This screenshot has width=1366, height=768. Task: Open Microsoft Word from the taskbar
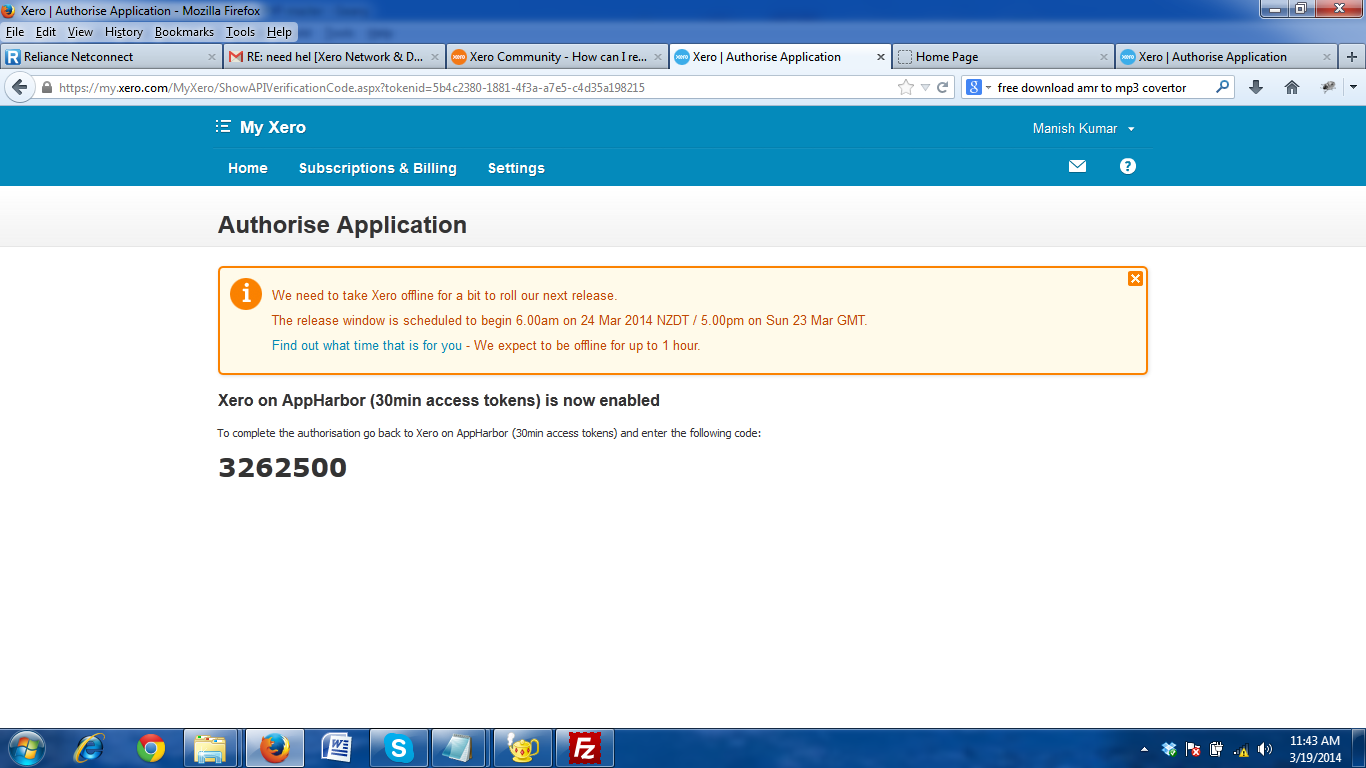337,748
